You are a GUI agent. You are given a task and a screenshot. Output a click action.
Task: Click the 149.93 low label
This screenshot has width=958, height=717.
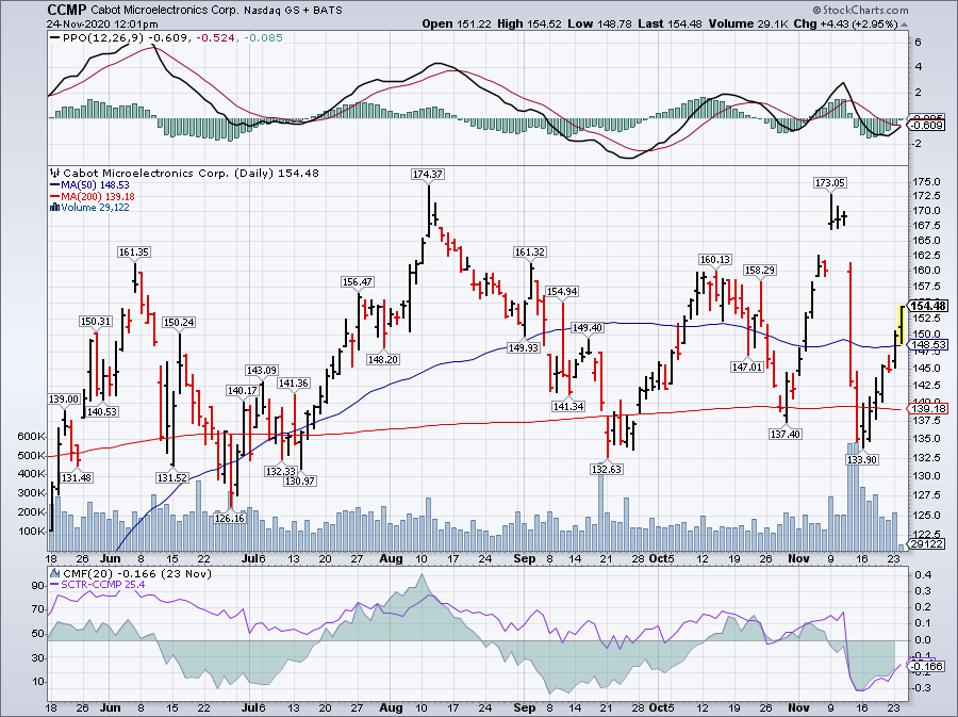pos(524,348)
